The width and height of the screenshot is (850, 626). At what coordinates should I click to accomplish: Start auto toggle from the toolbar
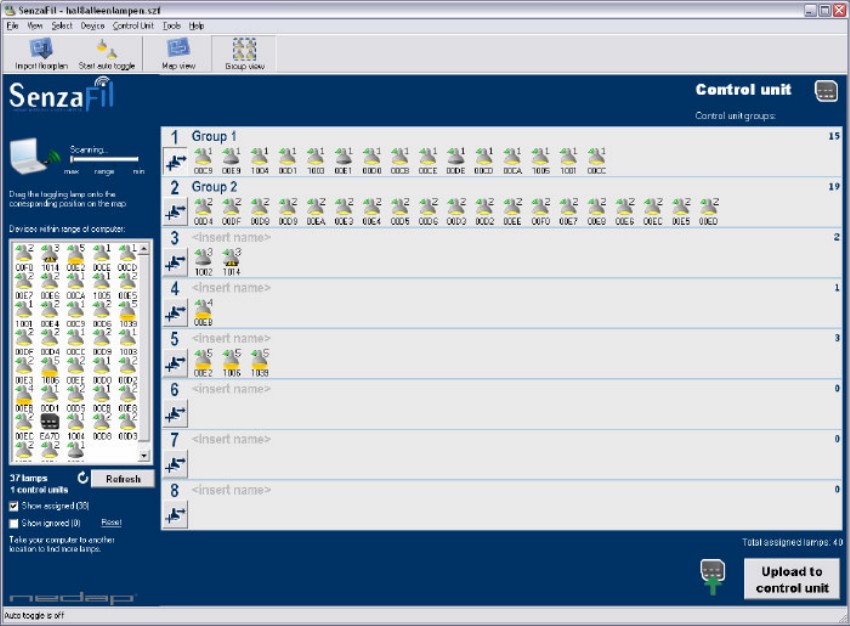point(106,54)
